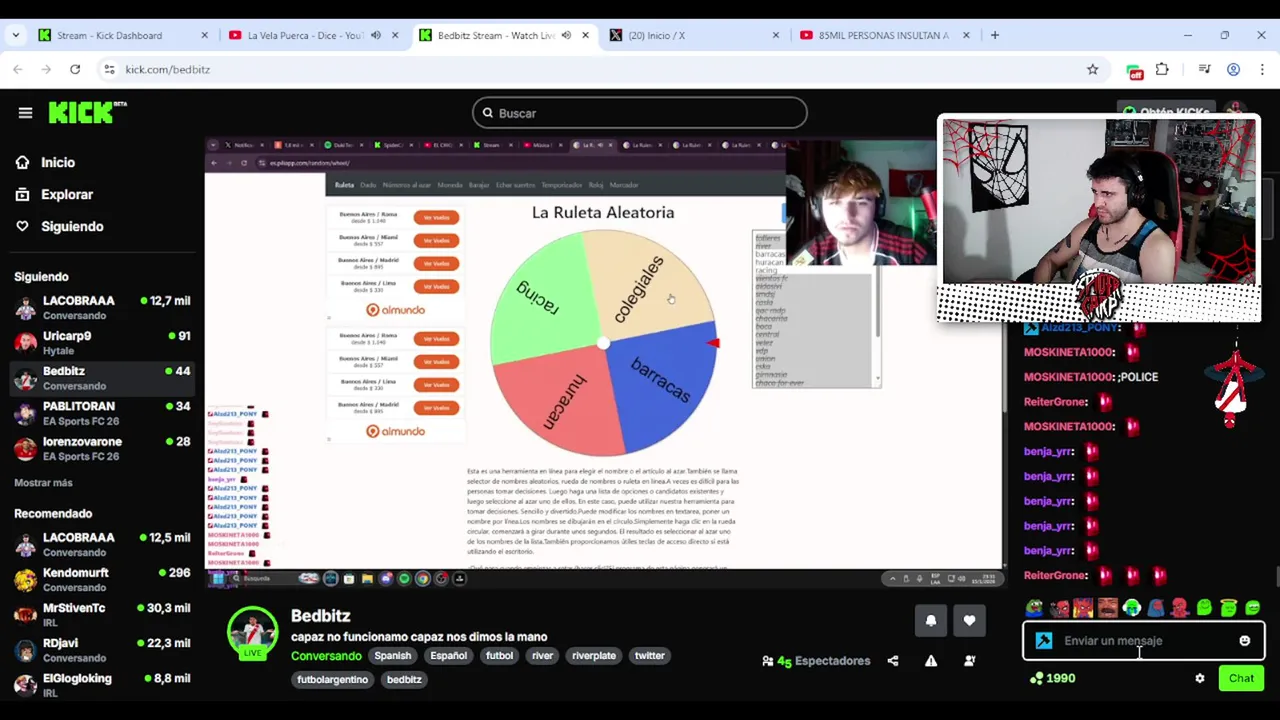1280x720 pixels.
Task: Select the riverplate tag
Action: coord(594,656)
